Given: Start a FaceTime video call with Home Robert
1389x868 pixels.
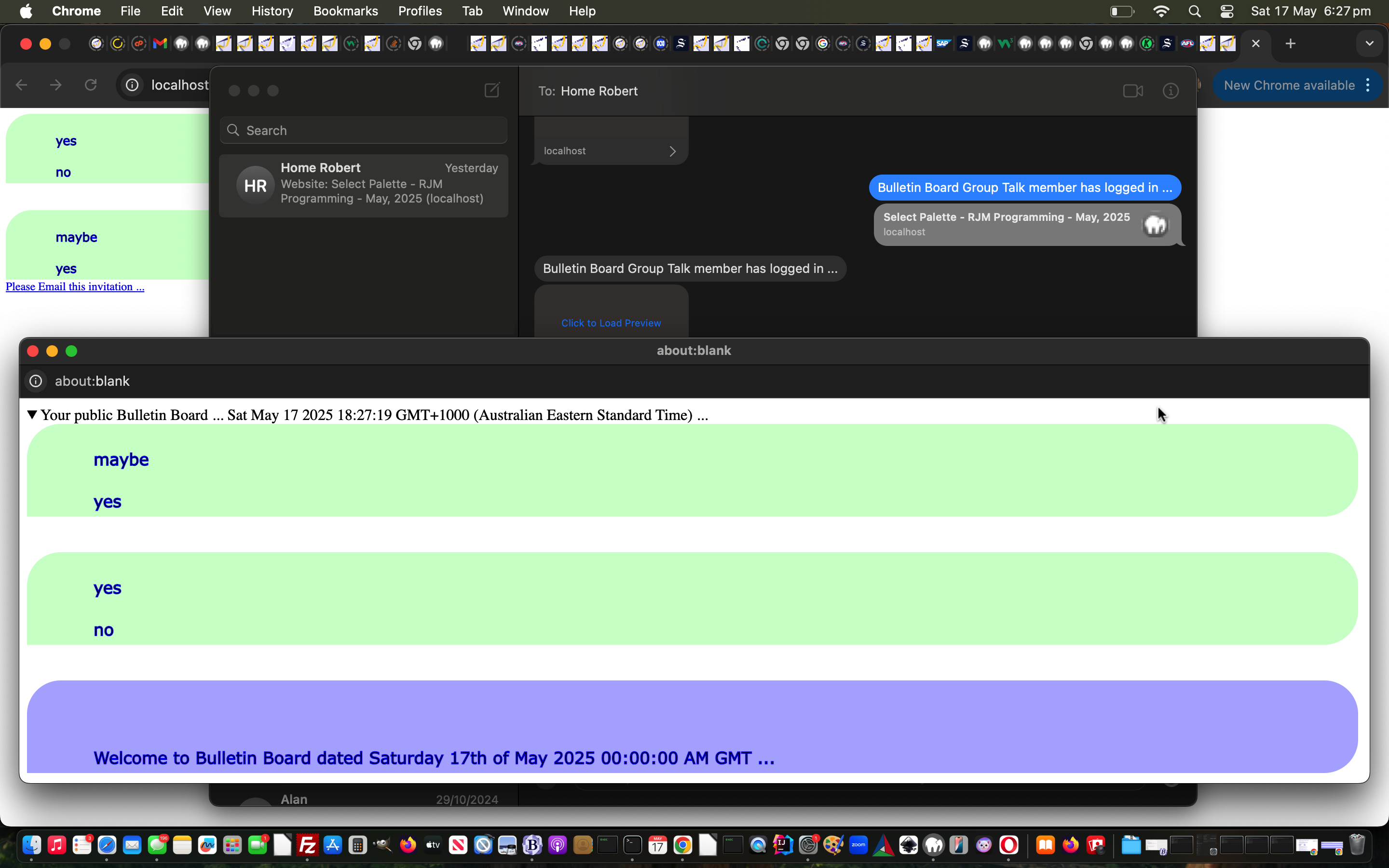Looking at the screenshot, I should (x=1132, y=91).
